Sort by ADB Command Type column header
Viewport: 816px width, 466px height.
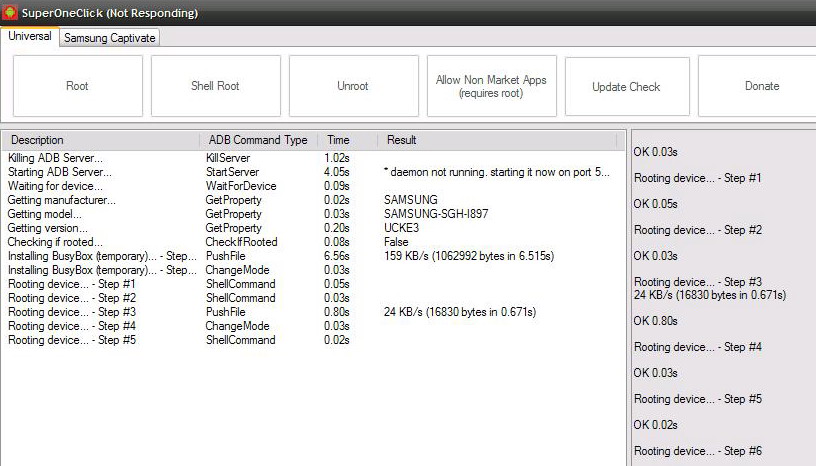259,140
